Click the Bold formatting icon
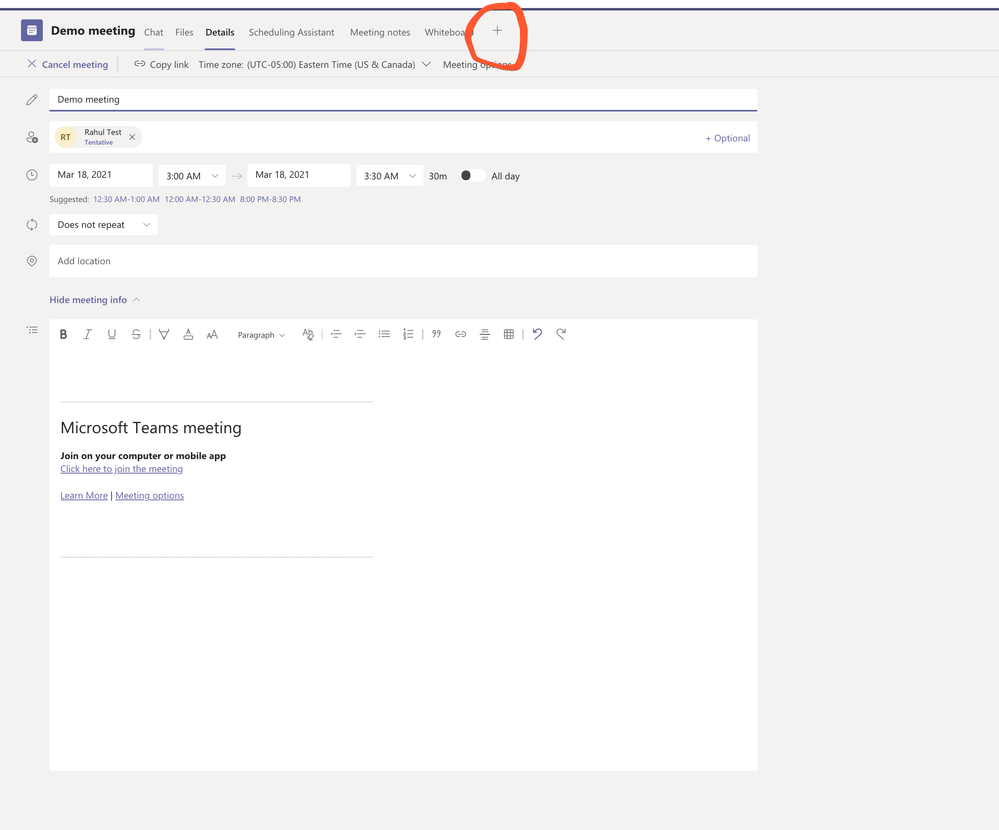Image resolution: width=999 pixels, height=830 pixels. 63,334
